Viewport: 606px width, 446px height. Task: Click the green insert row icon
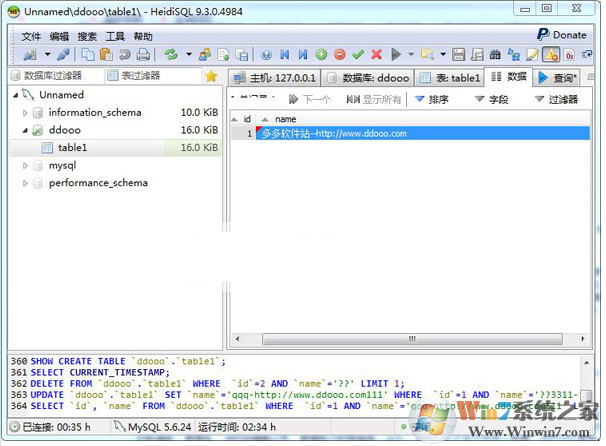321,54
